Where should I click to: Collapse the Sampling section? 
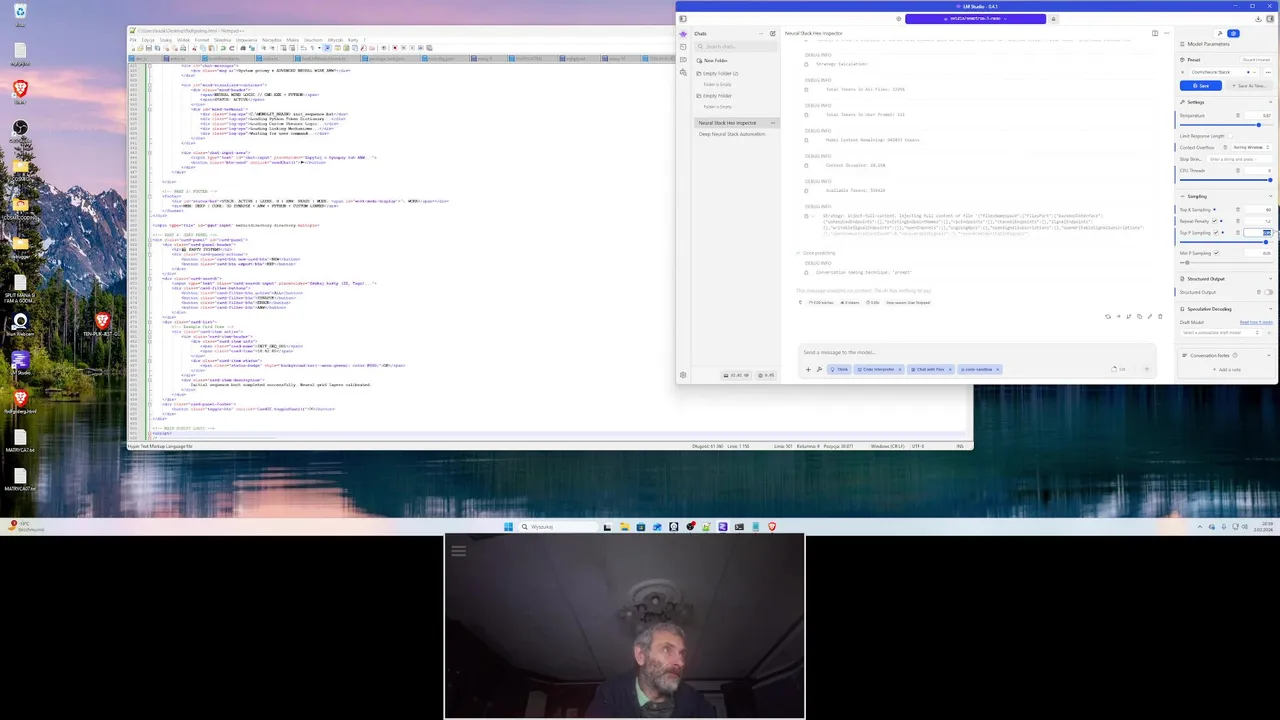click(x=1270, y=196)
